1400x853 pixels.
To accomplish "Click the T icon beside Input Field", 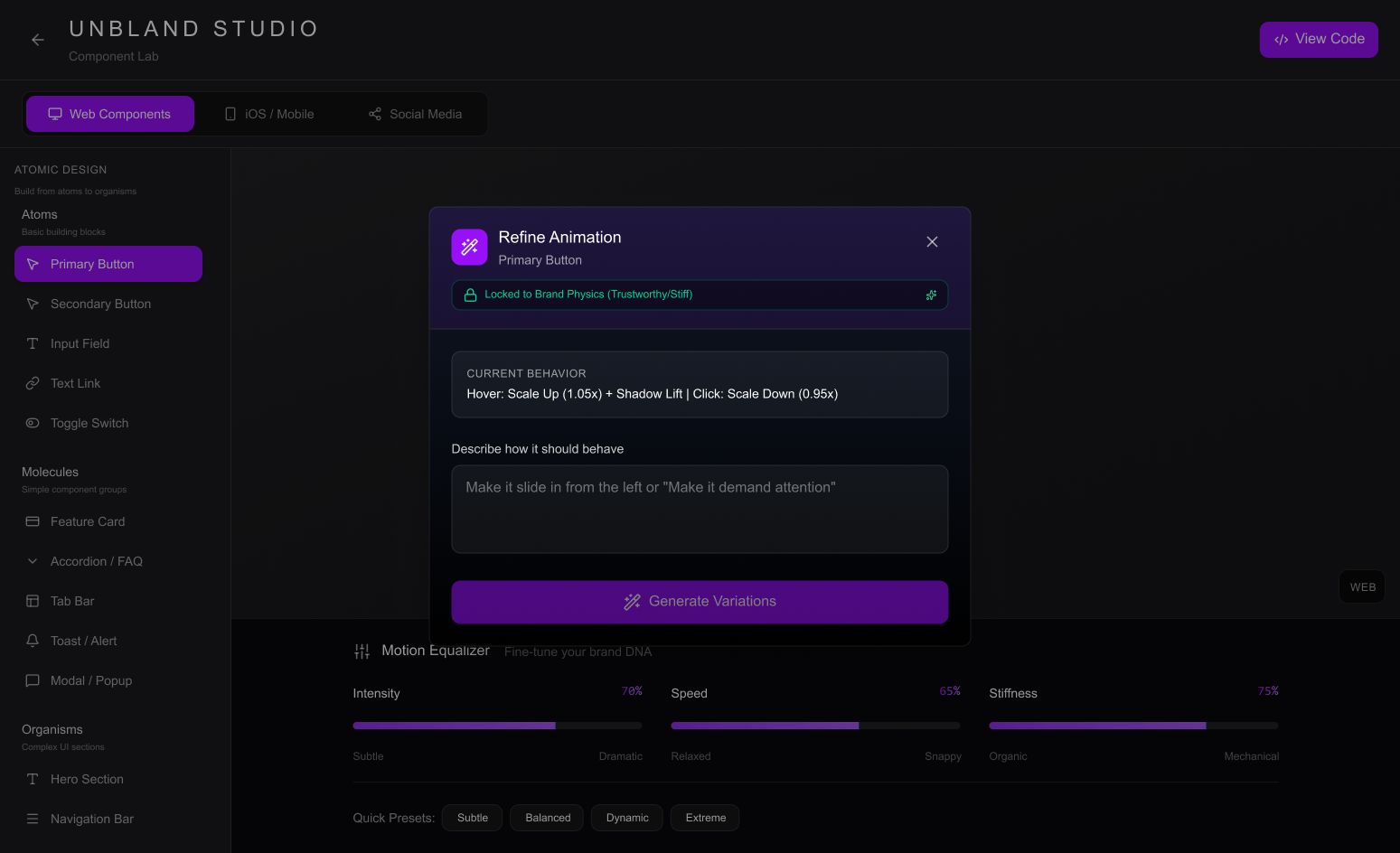I will [x=33, y=343].
